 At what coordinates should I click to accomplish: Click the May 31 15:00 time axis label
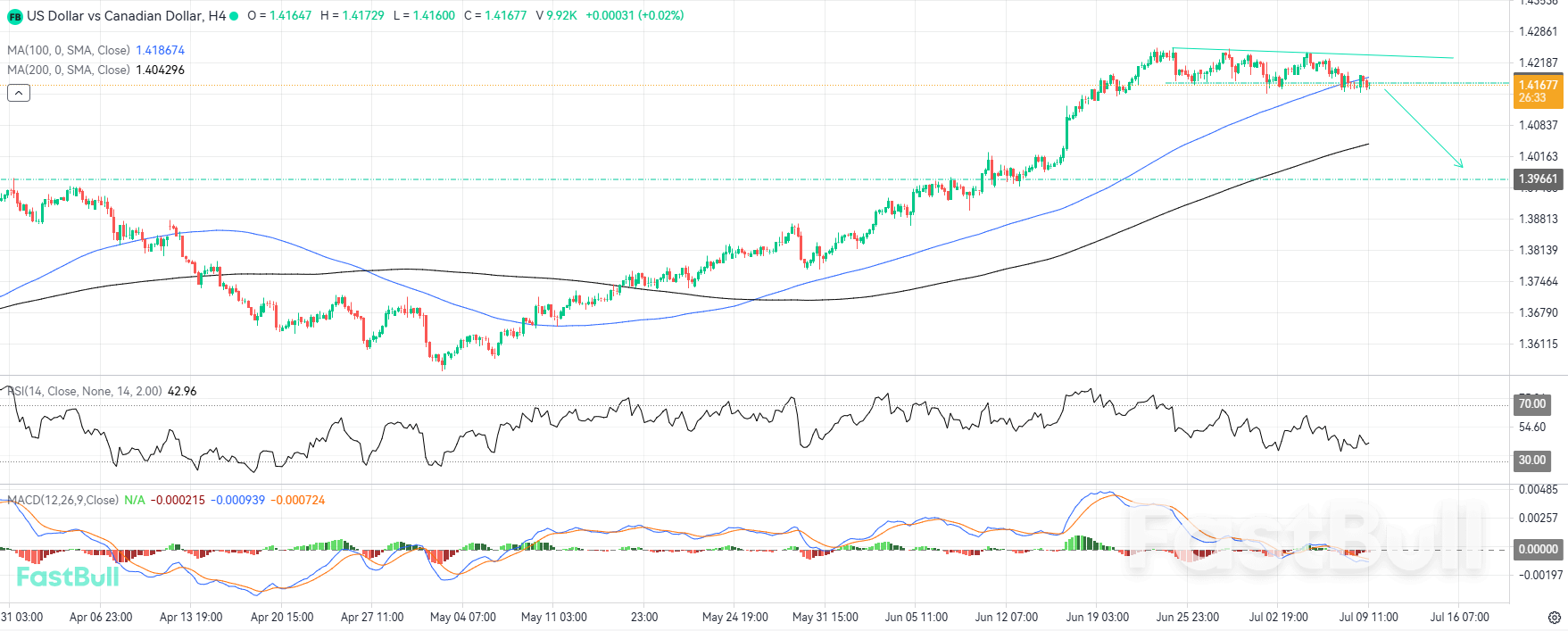825,617
